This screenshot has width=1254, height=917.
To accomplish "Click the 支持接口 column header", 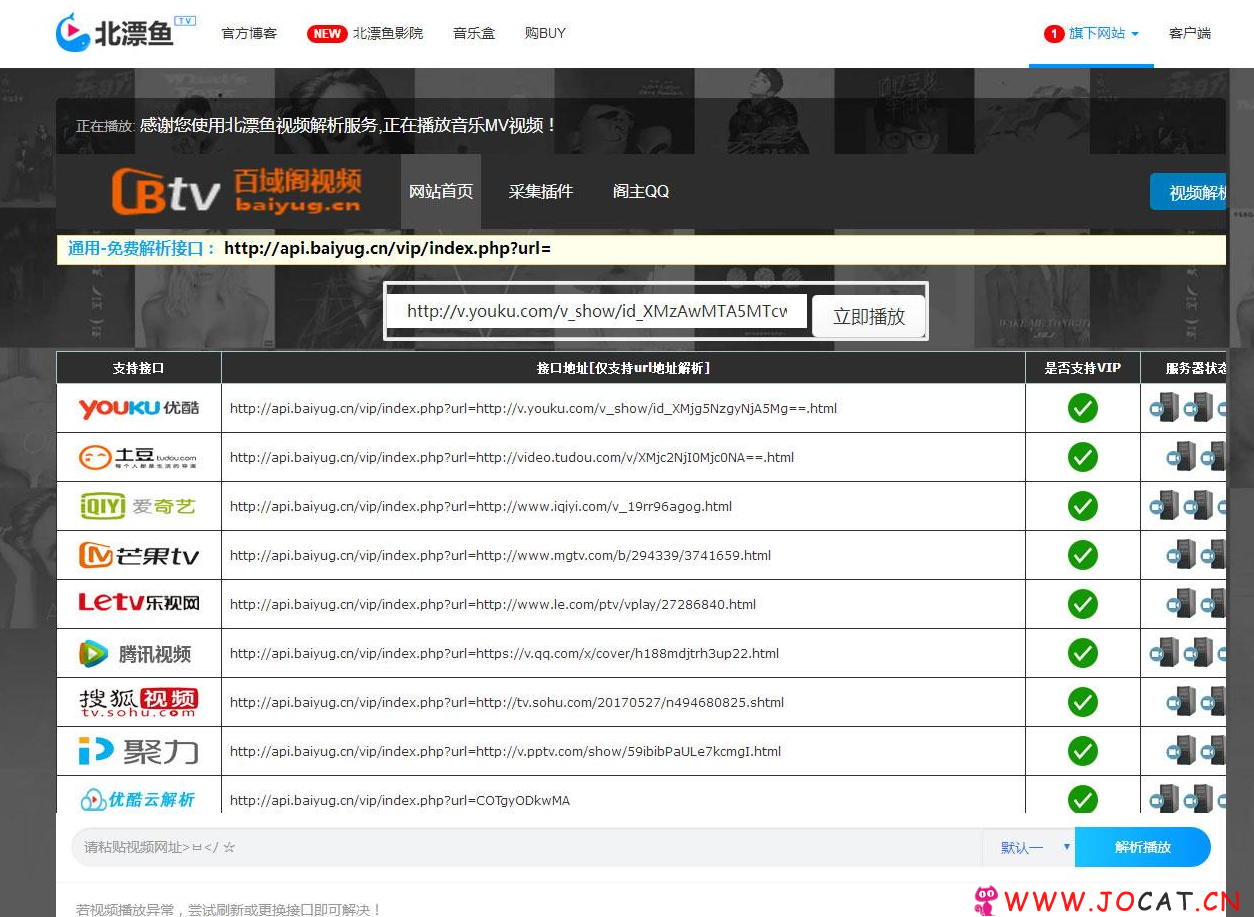I will (x=138, y=368).
